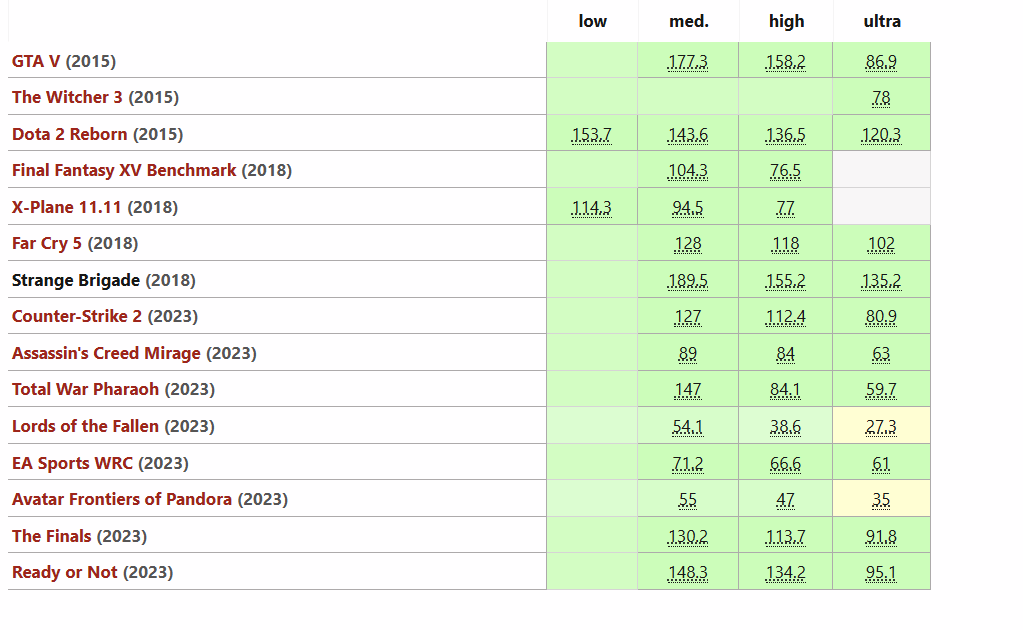Click Assassin's Creed Mirage high value 84

pyautogui.click(x=786, y=354)
